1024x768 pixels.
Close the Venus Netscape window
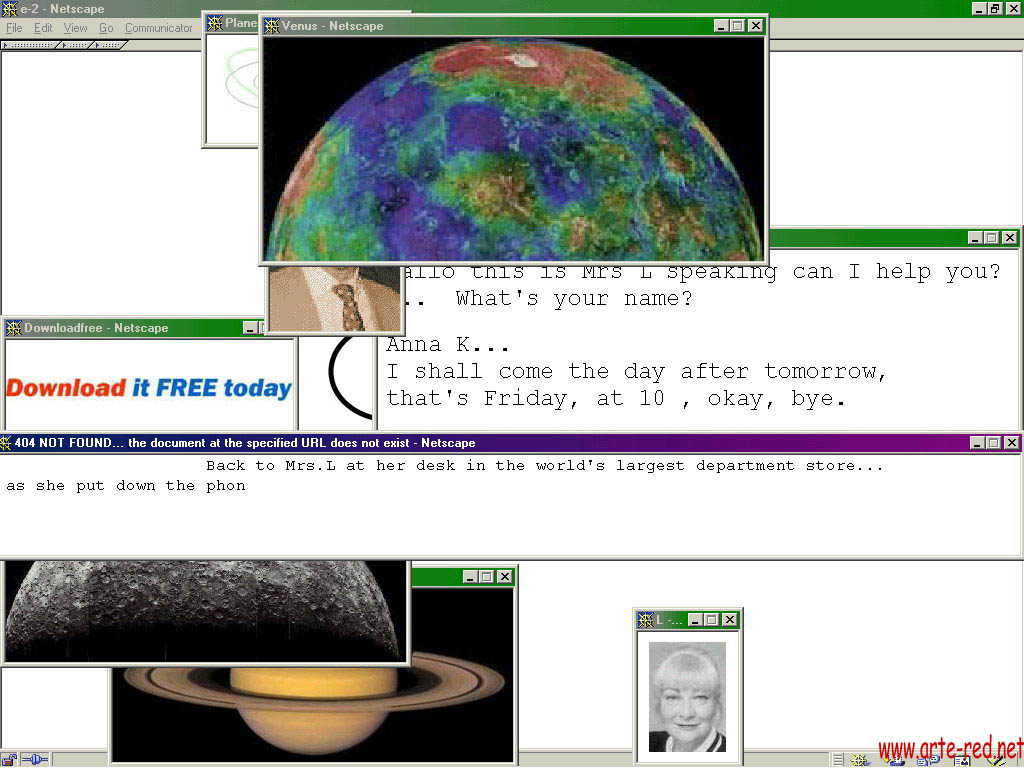click(x=755, y=26)
